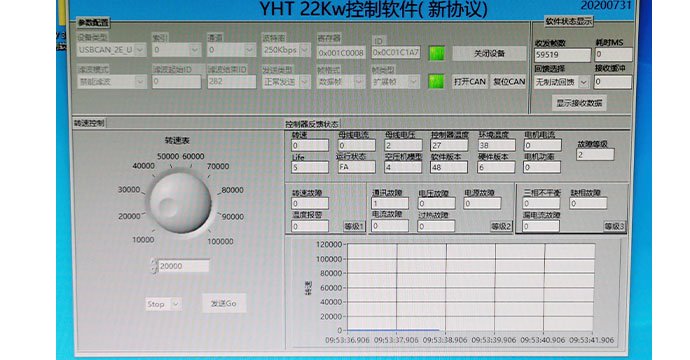Click the 漏电流故障 value field
This screenshot has height=360, width=690.
[541, 226]
